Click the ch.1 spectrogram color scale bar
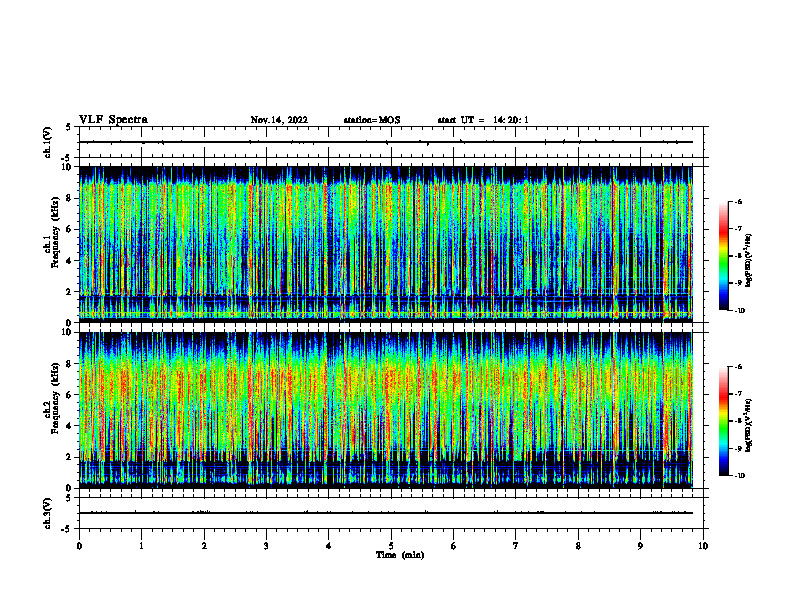792x612 pixels. click(x=723, y=256)
